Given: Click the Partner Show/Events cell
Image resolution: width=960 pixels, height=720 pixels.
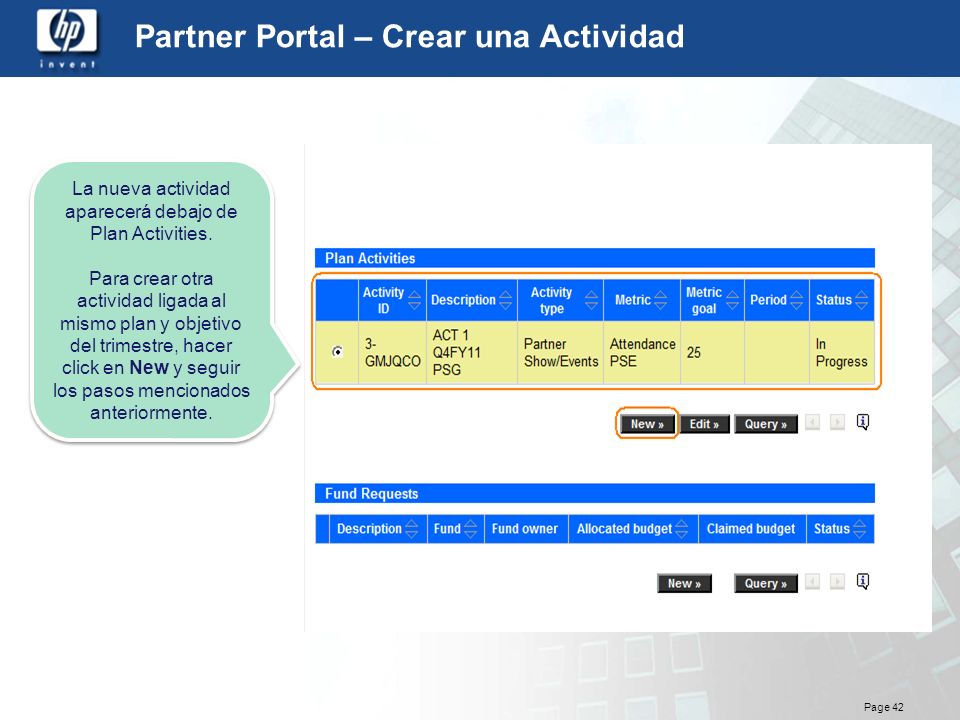Looking at the screenshot, I should [x=561, y=353].
